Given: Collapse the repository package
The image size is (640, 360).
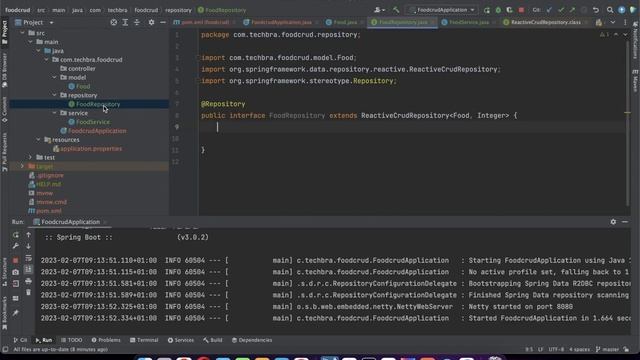Looking at the screenshot, I should tap(55, 95).
